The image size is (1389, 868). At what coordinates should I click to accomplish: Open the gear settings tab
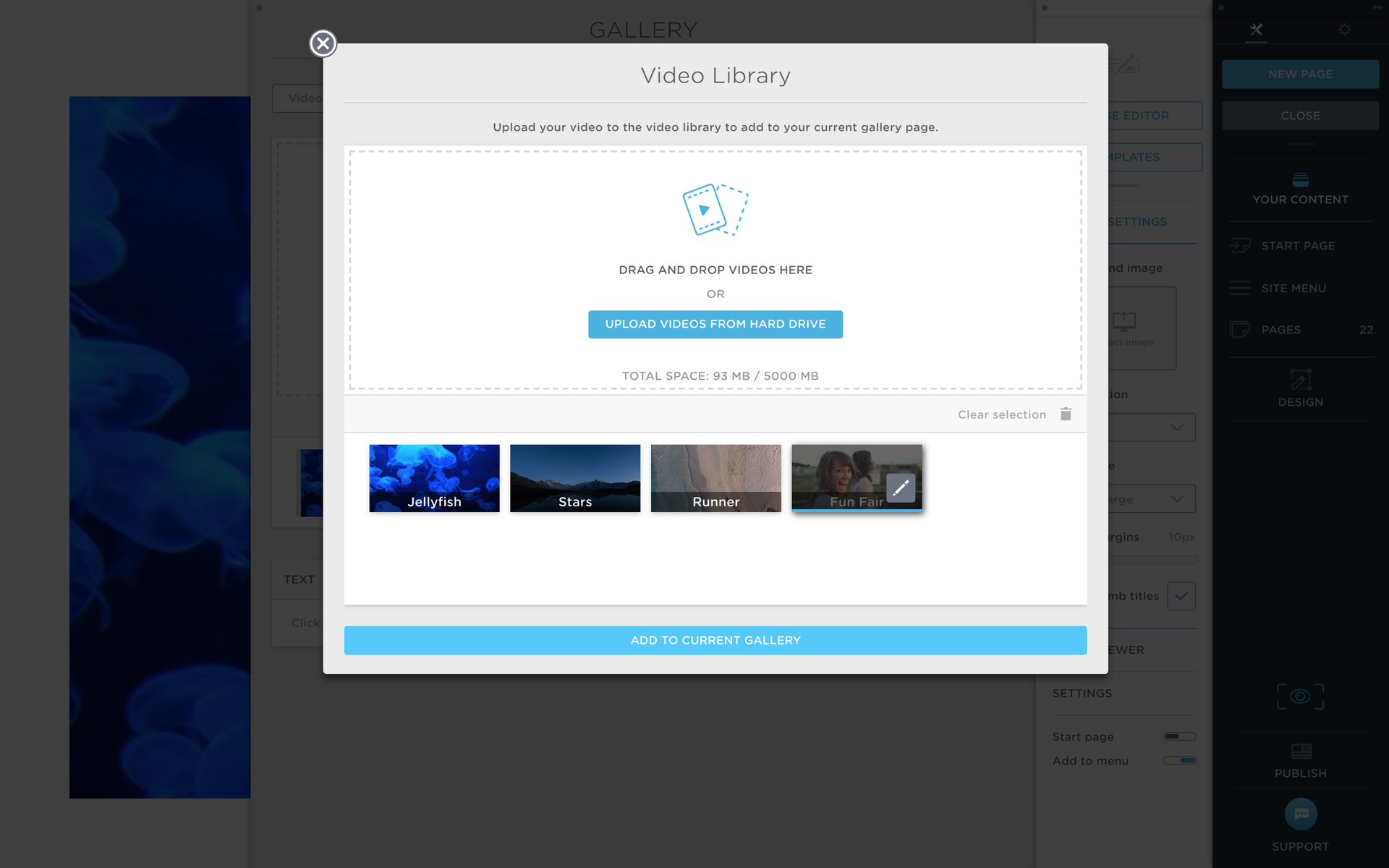1344,30
